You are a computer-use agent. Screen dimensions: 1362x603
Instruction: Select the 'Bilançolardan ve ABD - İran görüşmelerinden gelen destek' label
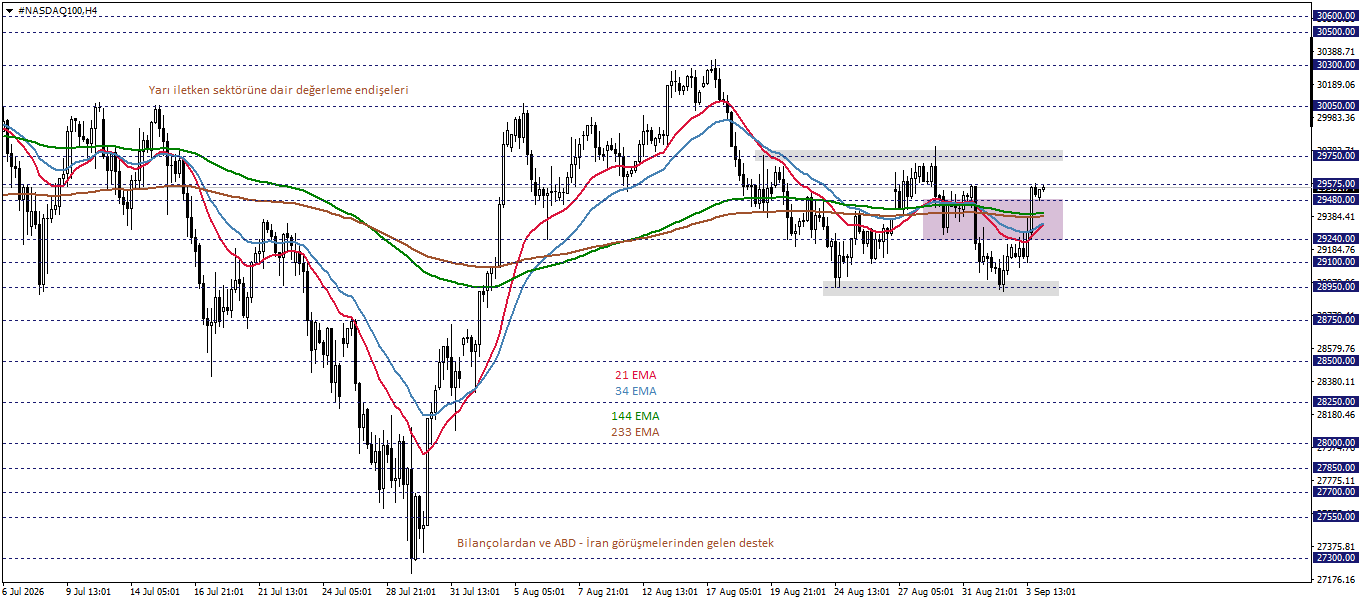[615, 543]
